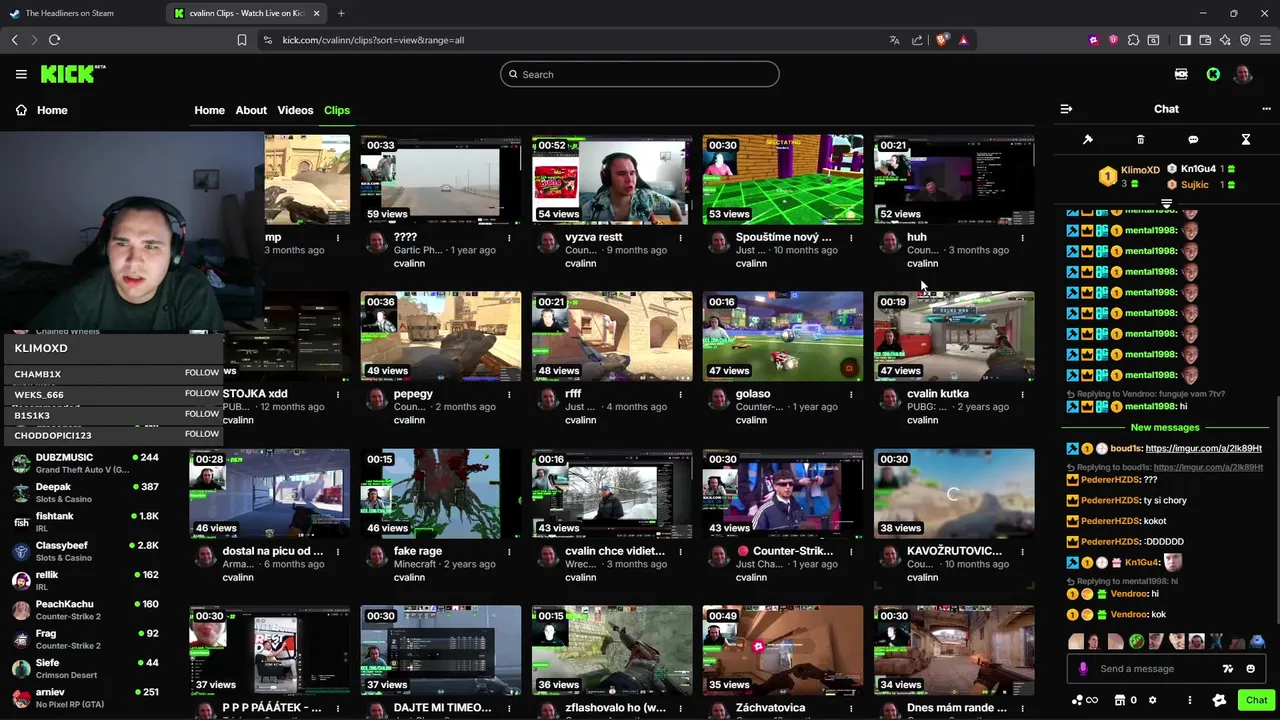1280x720 pixels.
Task: Open options for 'rfff' clip
Action: 680,395
